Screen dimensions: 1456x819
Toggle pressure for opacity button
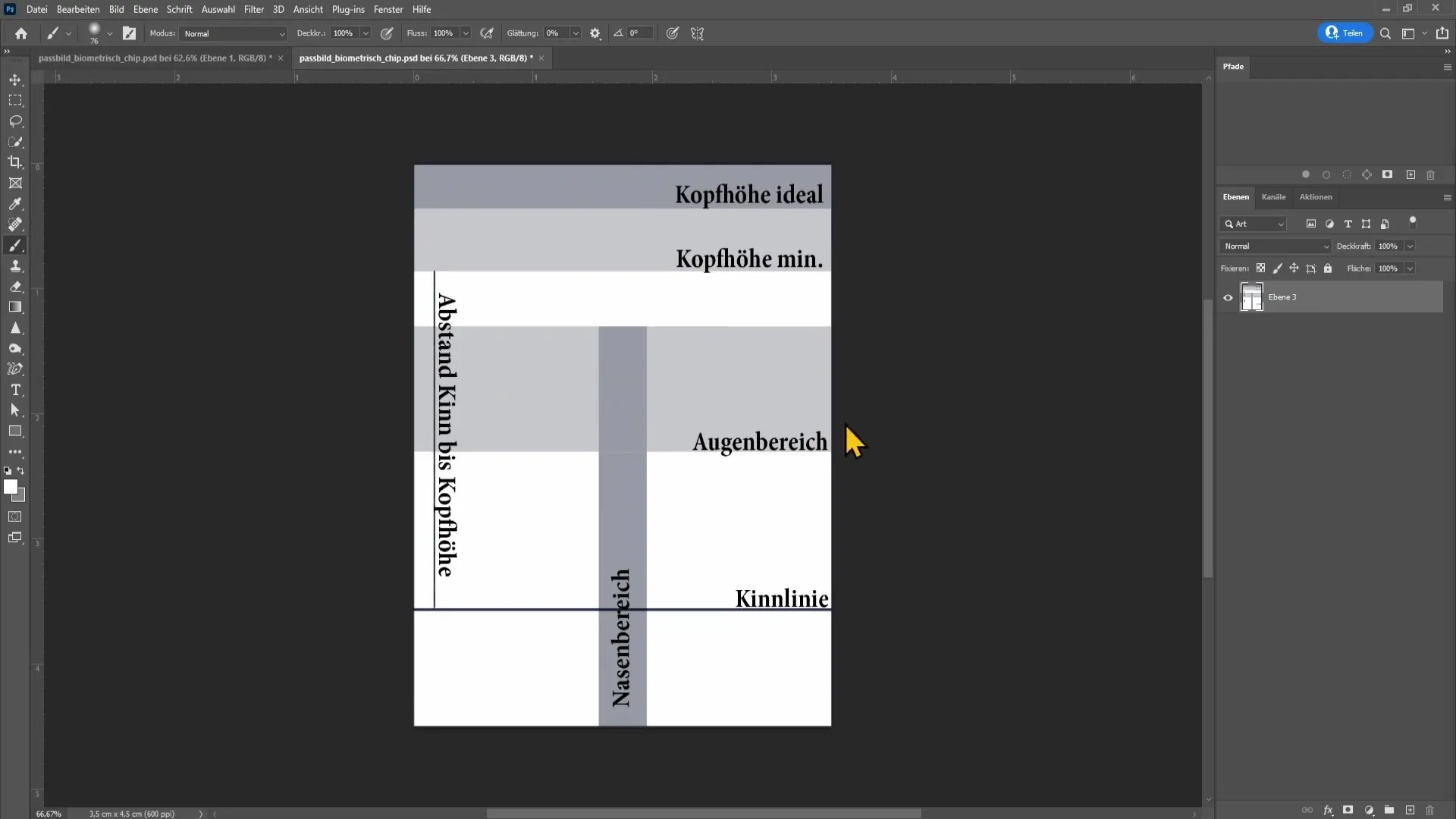[387, 33]
